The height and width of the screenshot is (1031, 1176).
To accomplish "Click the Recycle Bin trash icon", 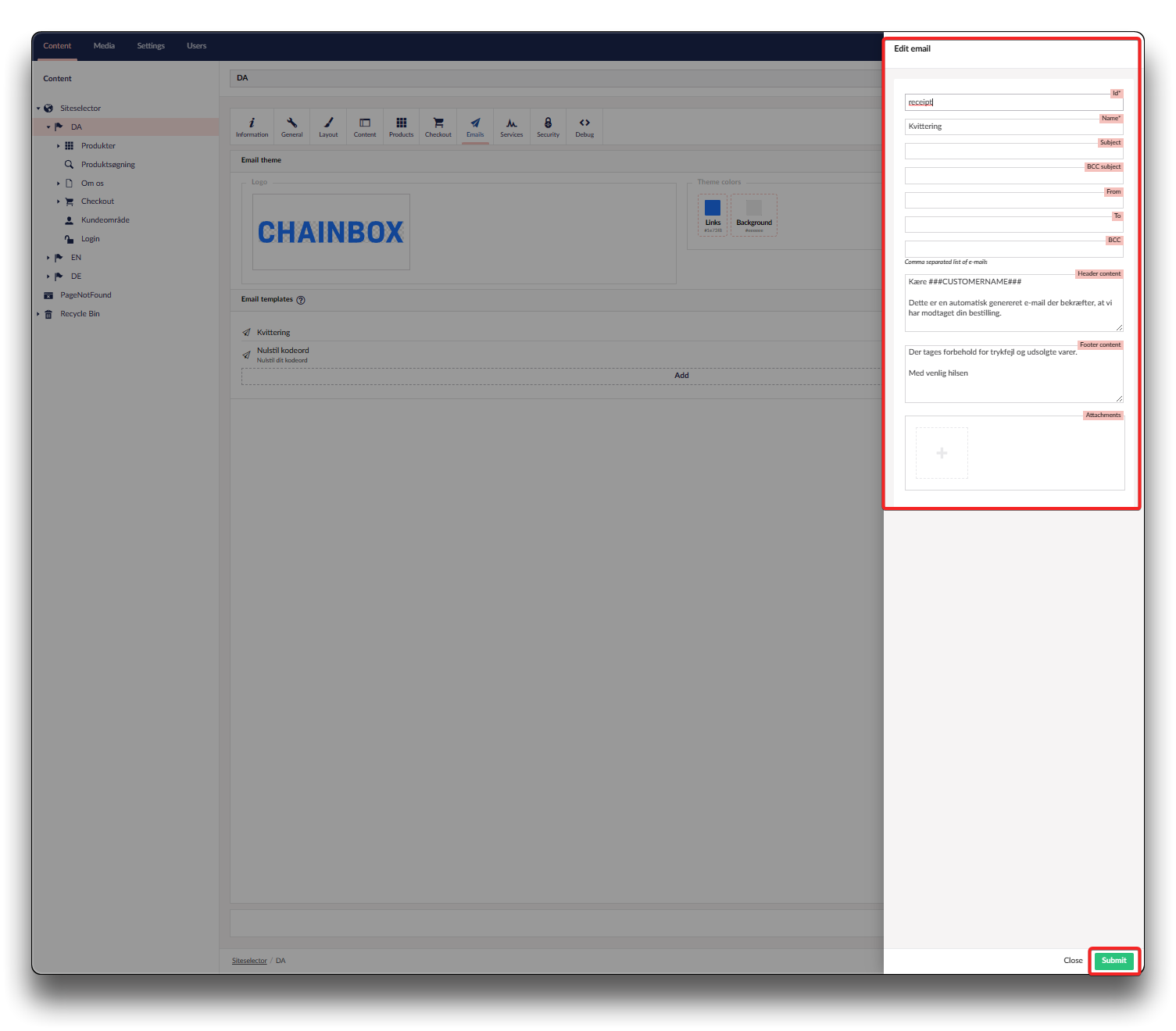I will coord(48,314).
